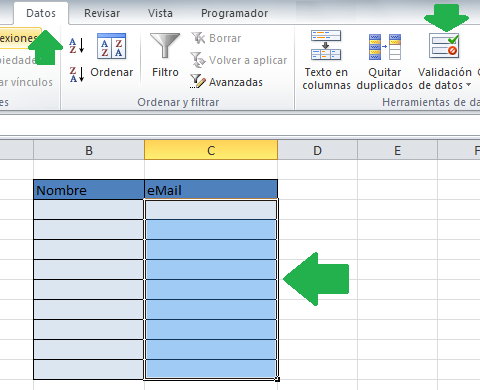Click the Herramientas de datos group label
This screenshot has height=390, width=480.
click(x=431, y=102)
